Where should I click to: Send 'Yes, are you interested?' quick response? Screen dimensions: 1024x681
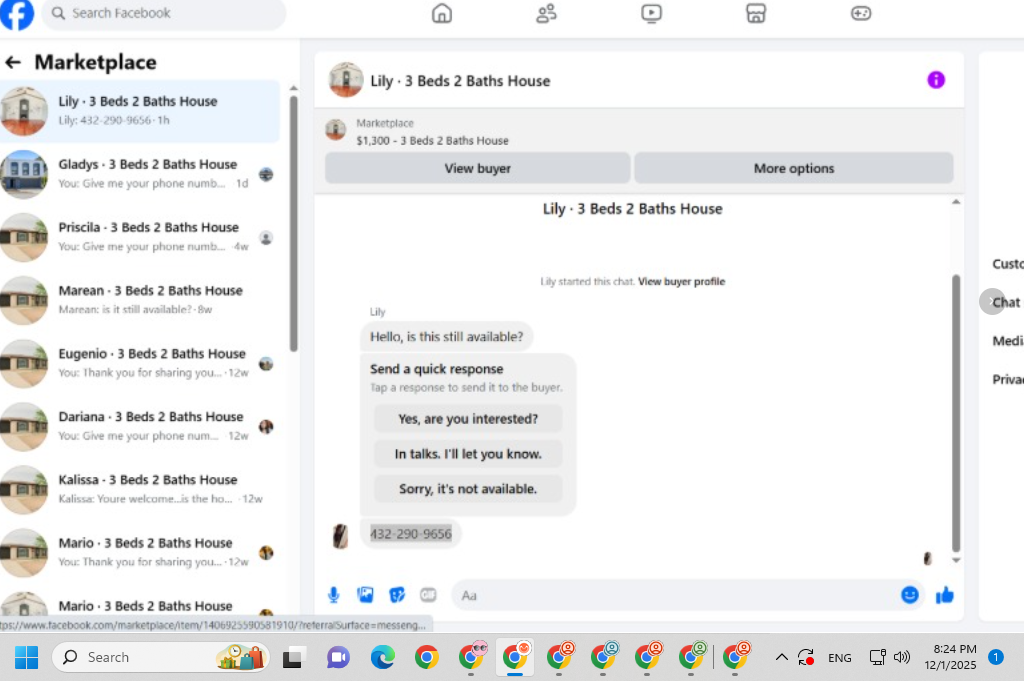468,419
